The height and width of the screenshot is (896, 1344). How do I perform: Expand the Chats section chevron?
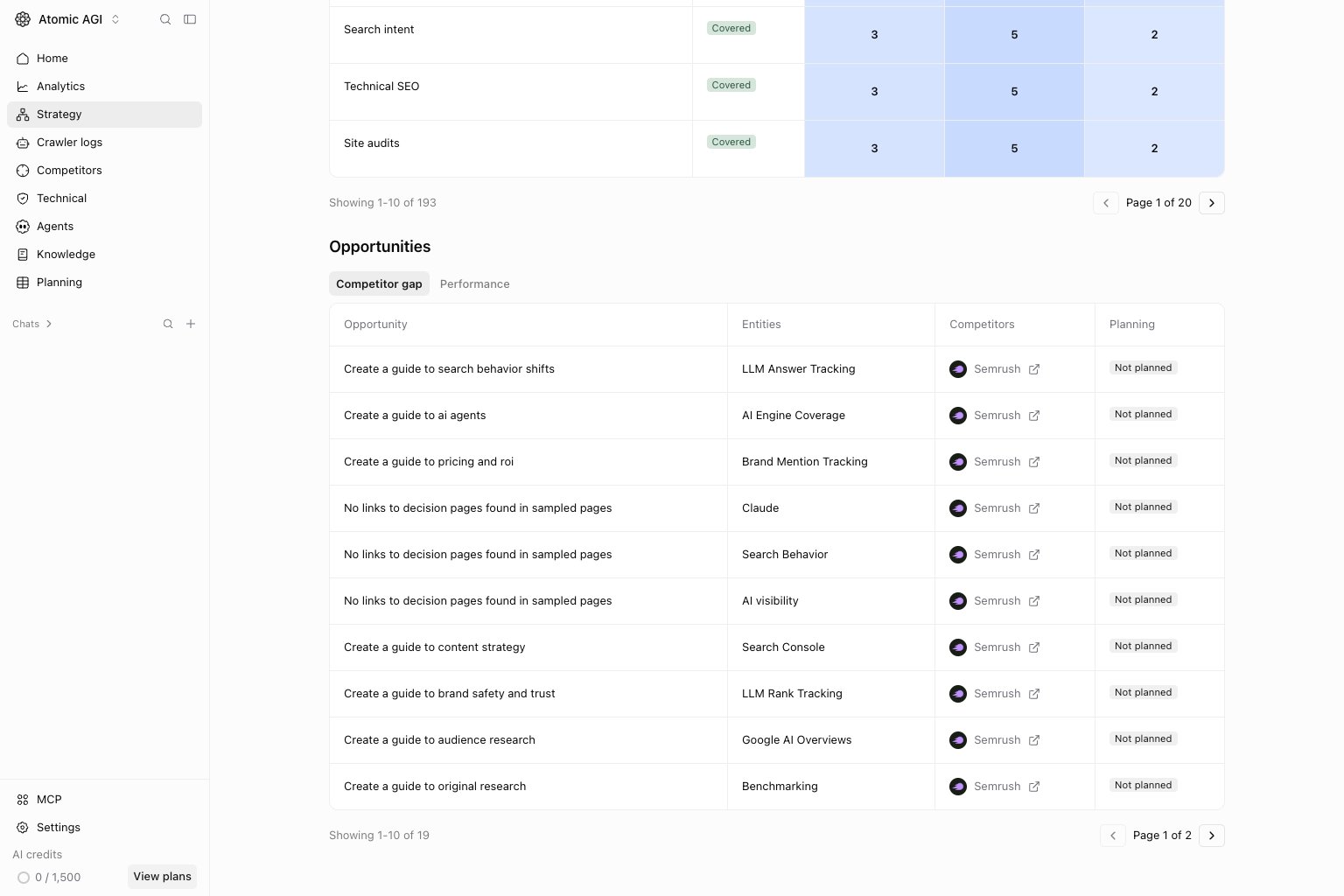point(49,324)
